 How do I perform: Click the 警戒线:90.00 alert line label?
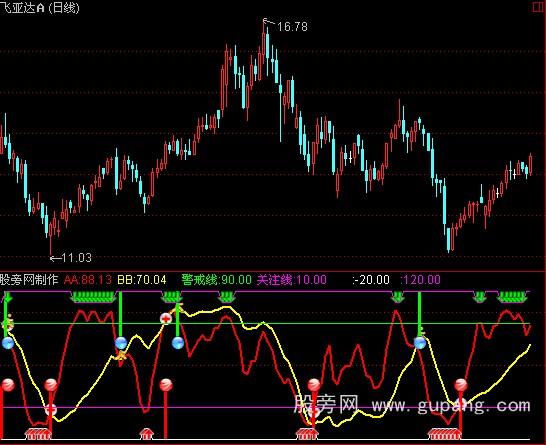(216, 280)
